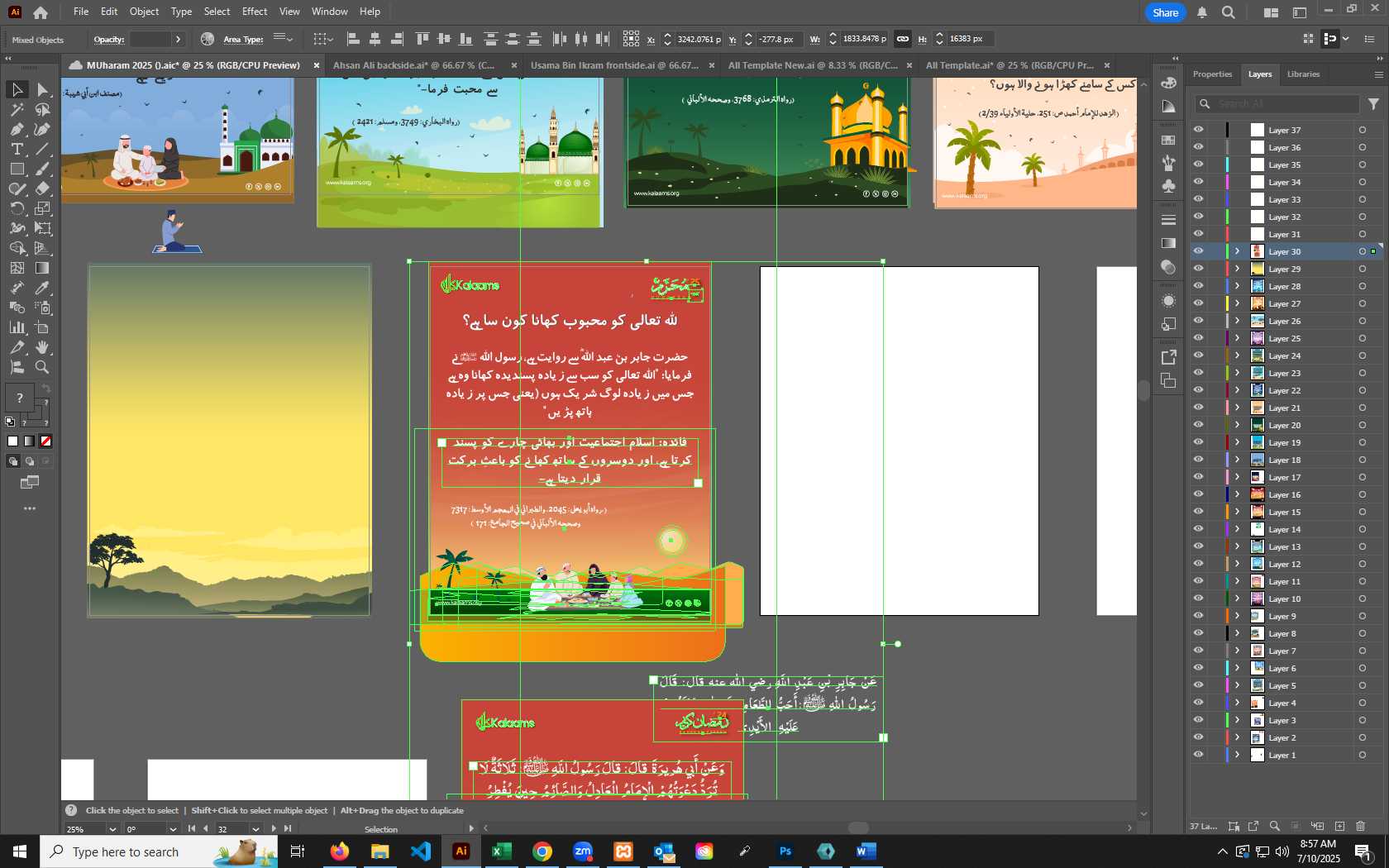
Task: Open the Stroke panel icon
Action: point(1168,220)
